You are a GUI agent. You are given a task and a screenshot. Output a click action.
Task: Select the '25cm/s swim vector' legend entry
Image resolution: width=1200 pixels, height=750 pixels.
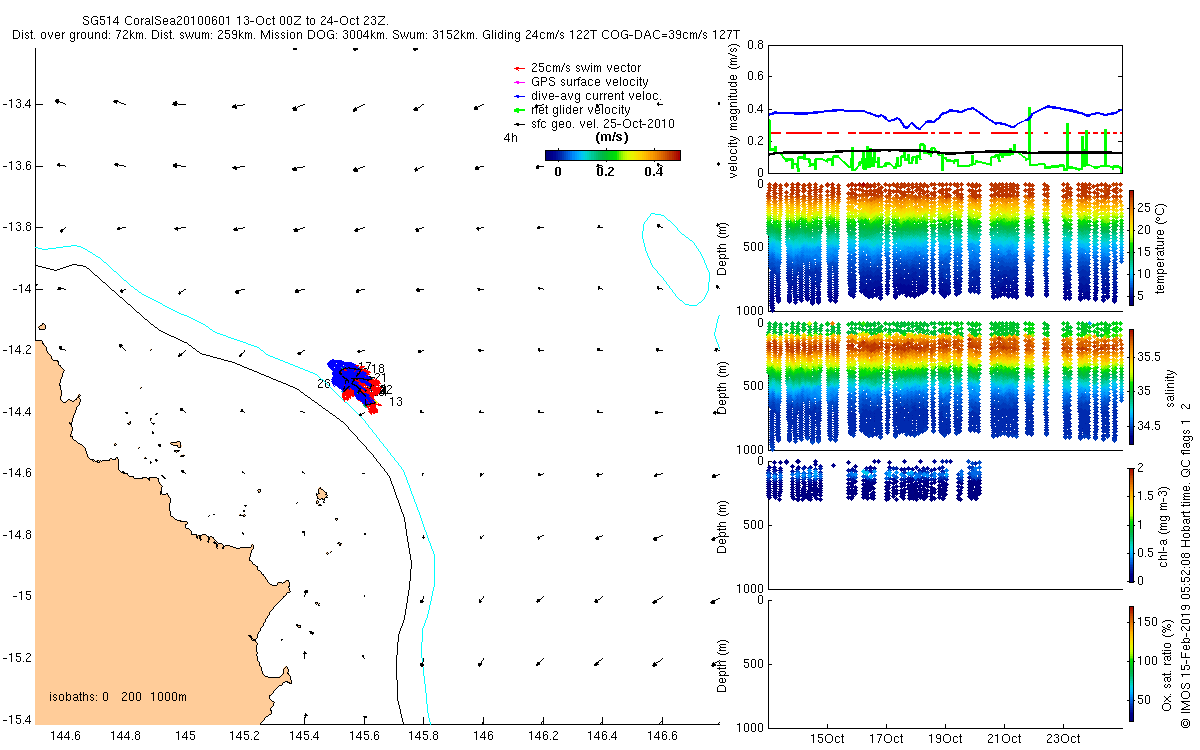(x=577, y=68)
